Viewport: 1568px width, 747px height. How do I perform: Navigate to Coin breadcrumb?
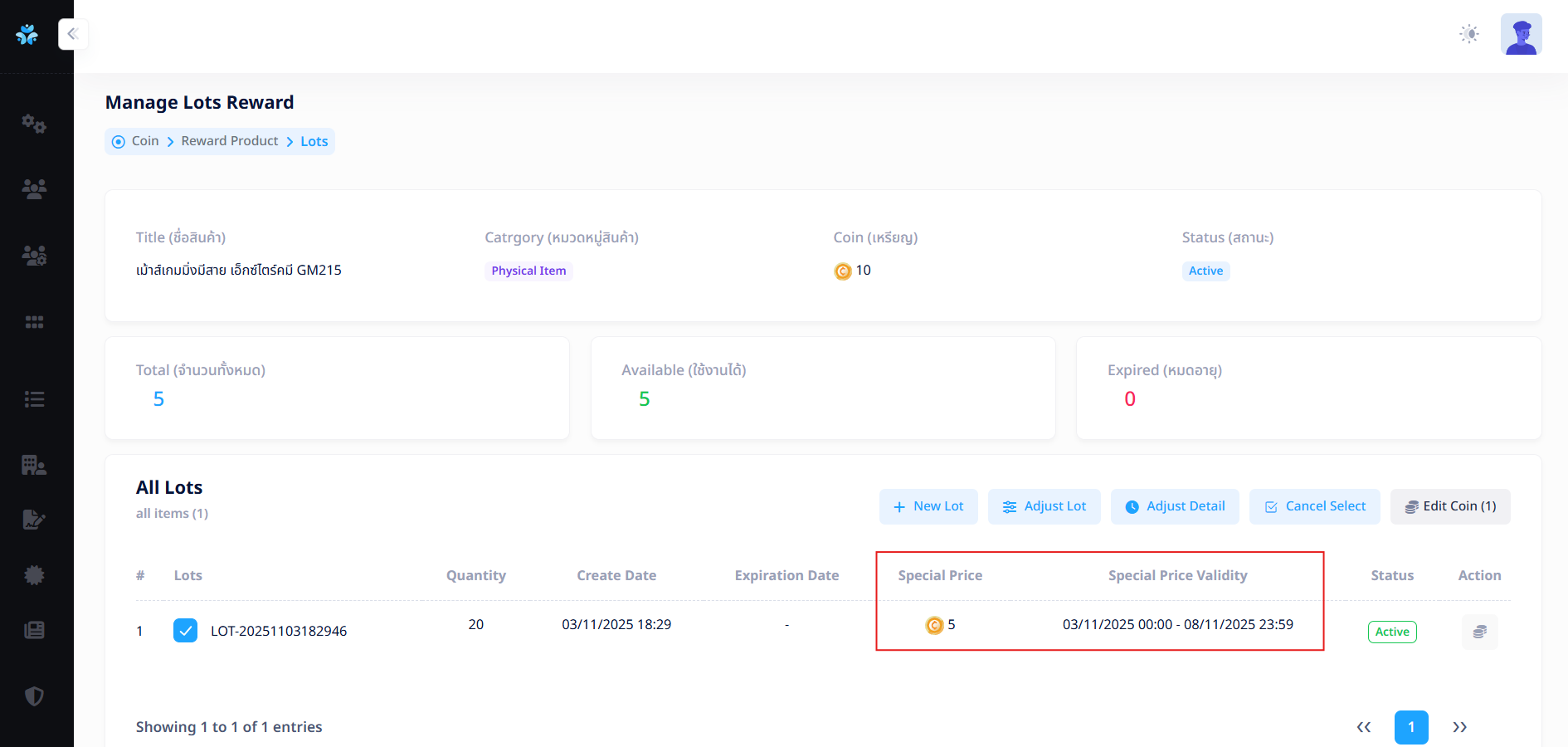(144, 141)
